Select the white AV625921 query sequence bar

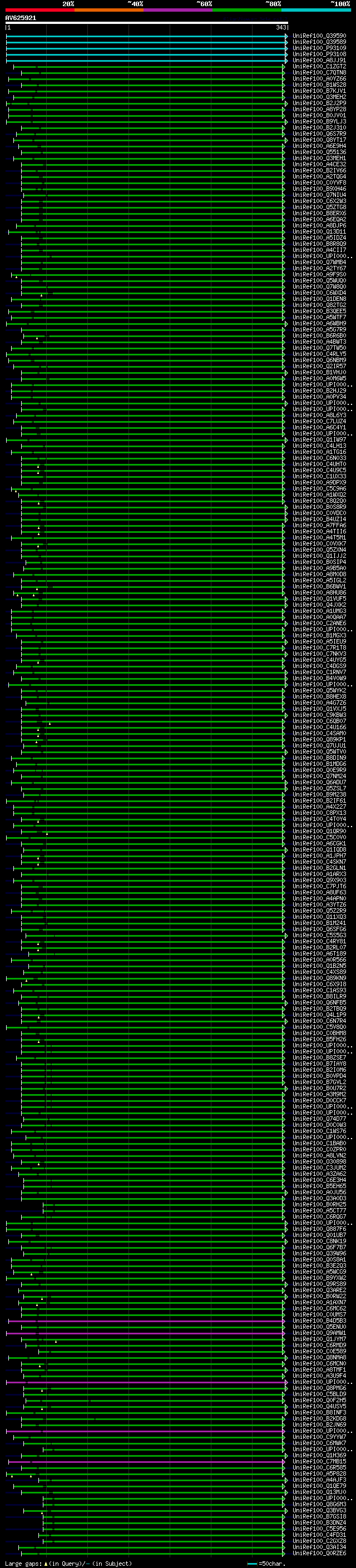point(147,22)
